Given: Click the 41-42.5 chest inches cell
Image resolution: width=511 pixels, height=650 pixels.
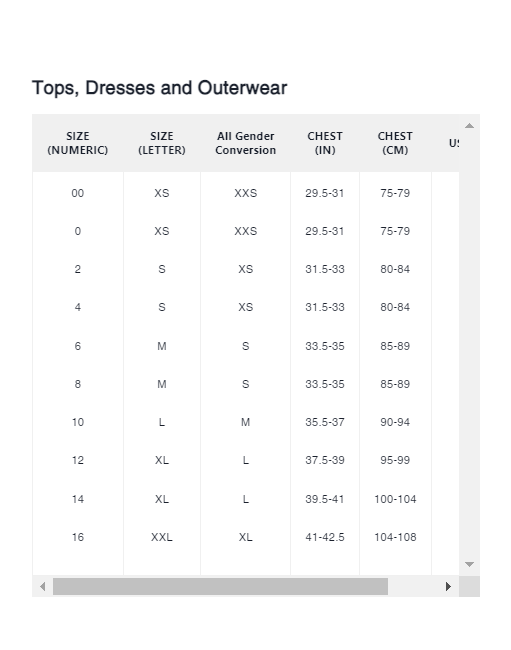Looking at the screenshot, I should click(x=325, y=537).
